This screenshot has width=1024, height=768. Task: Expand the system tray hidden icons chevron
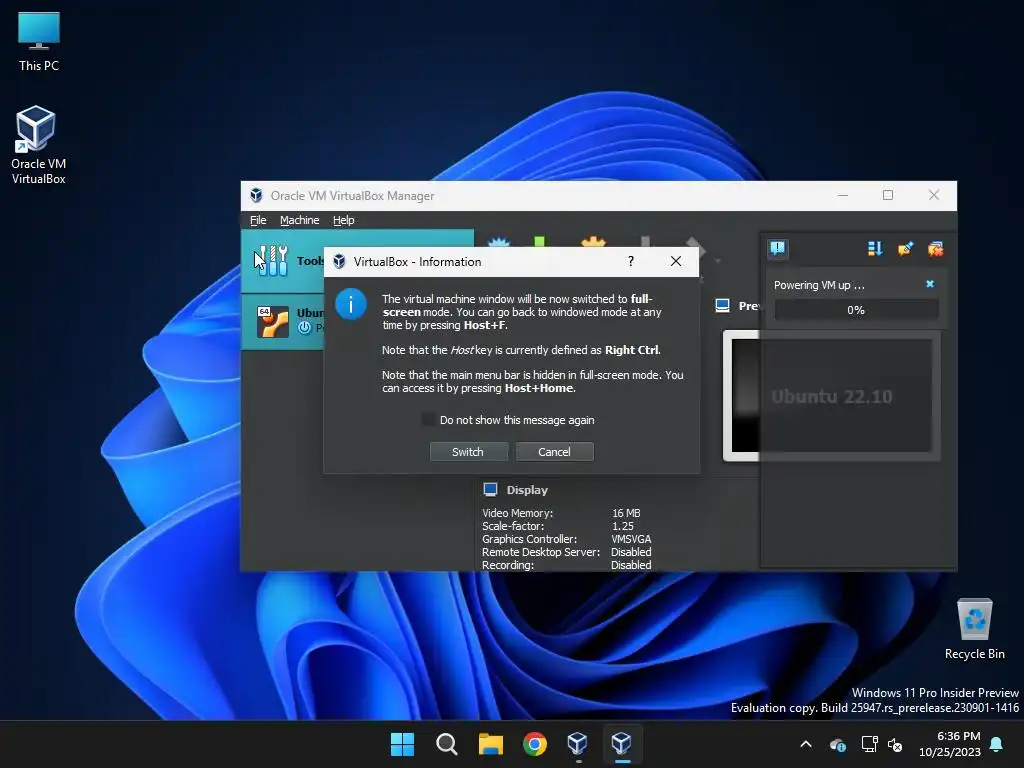(806, 744)
